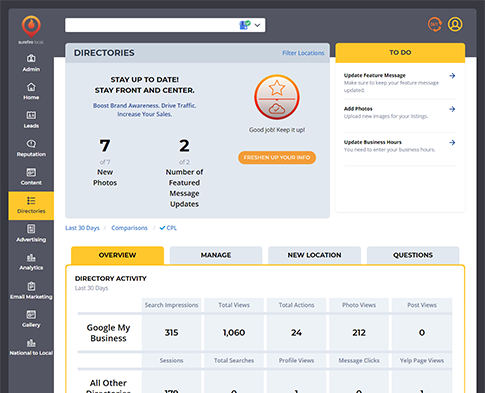Open the Content sidebar icon
This screenshot has height=393, width=485.
[x=31, y=172]
